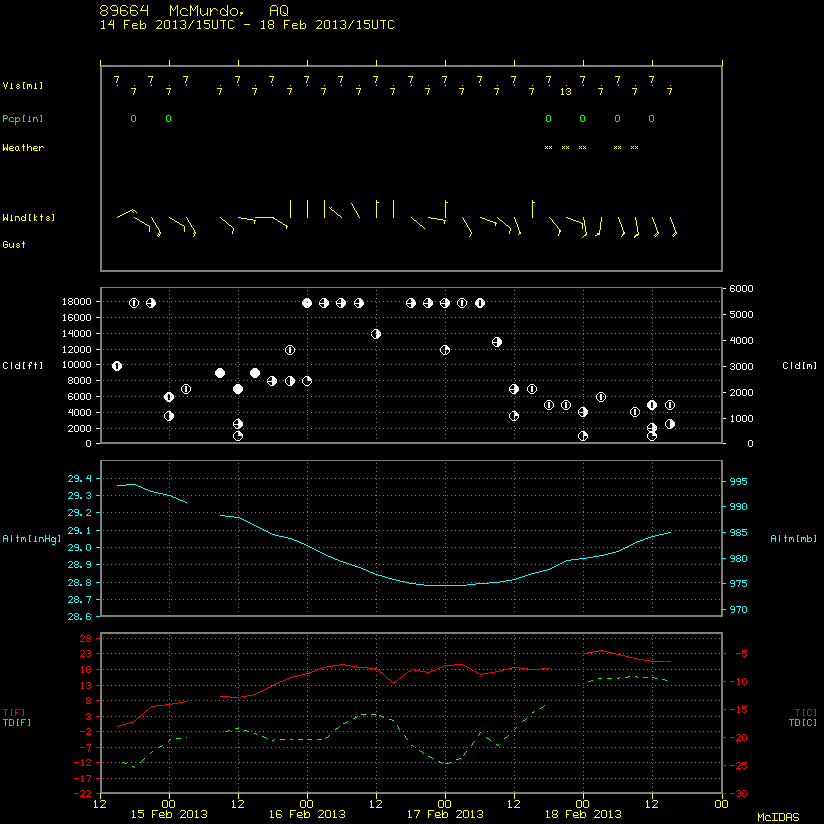The width and height of the screenshot is (824, 824).
Task: Click the Vis[mi] row label
Action: 23,86
